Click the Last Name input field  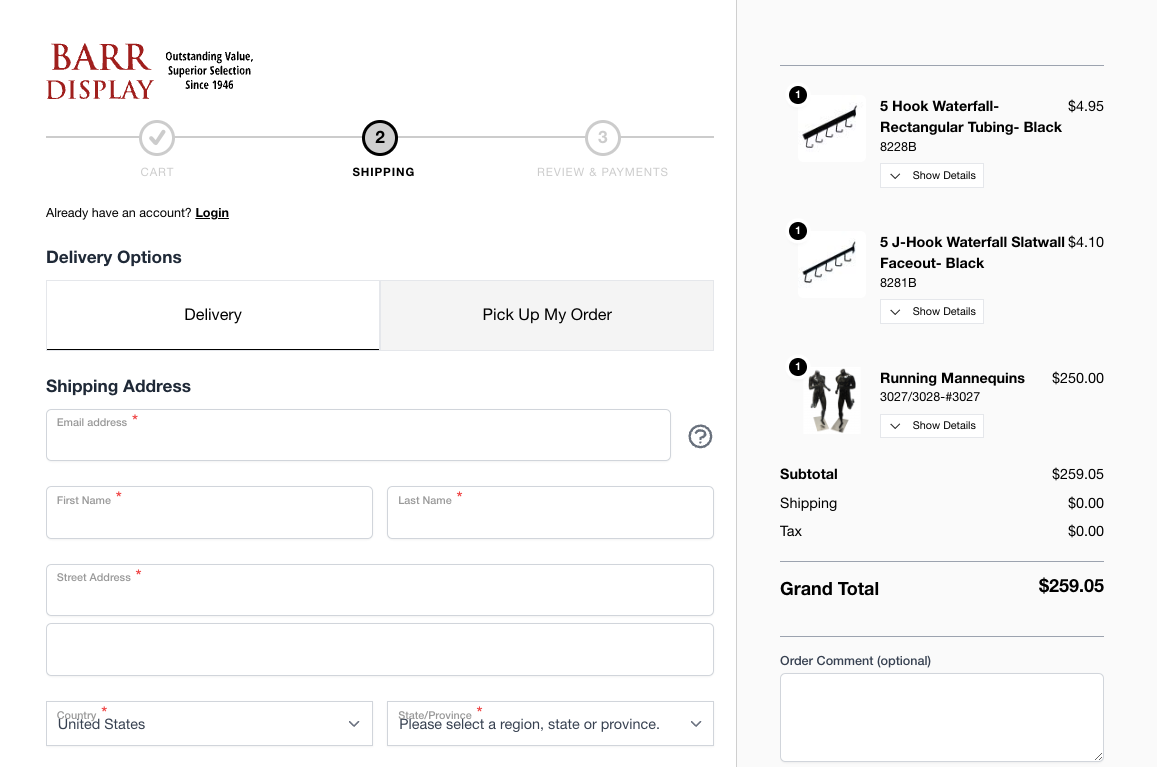point(550,519)
